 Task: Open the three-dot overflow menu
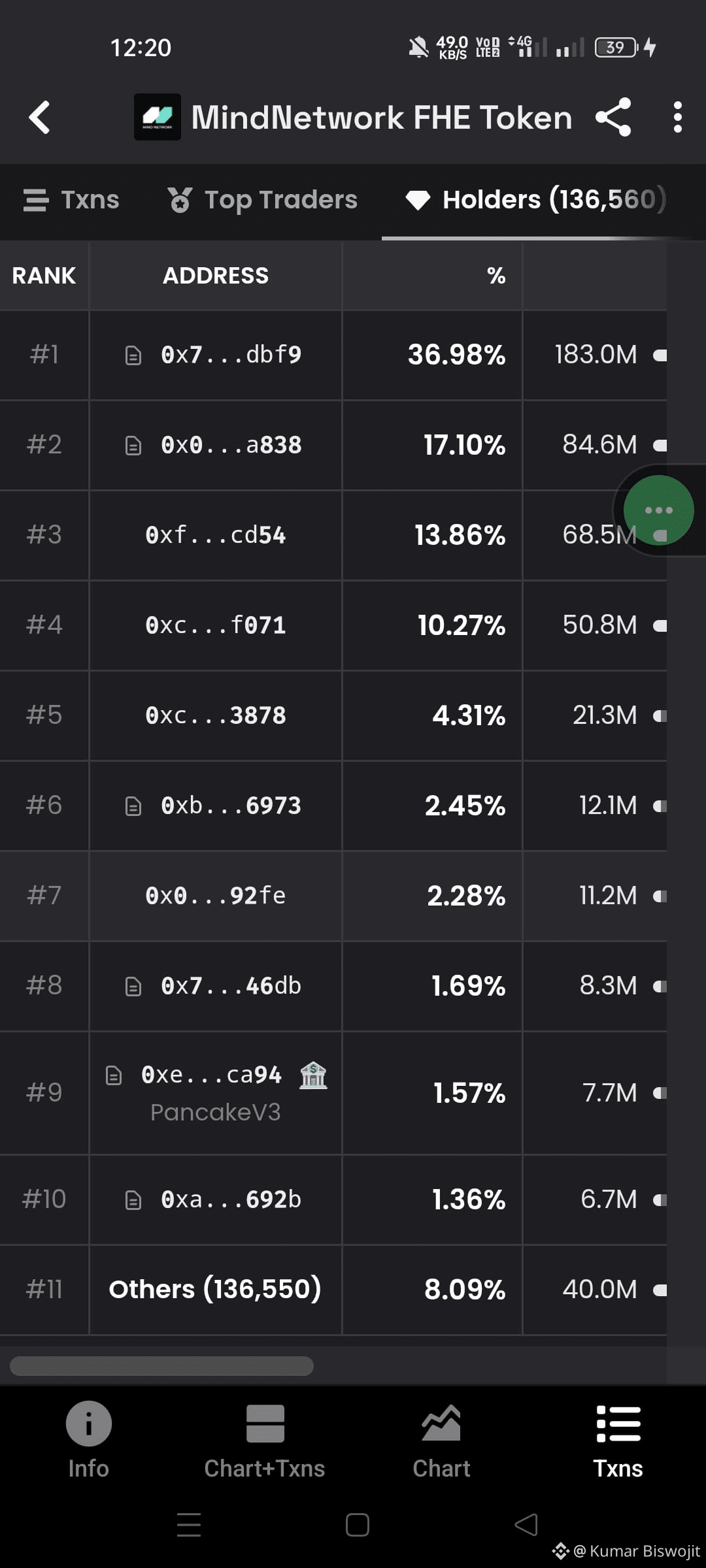click(677, 117)
